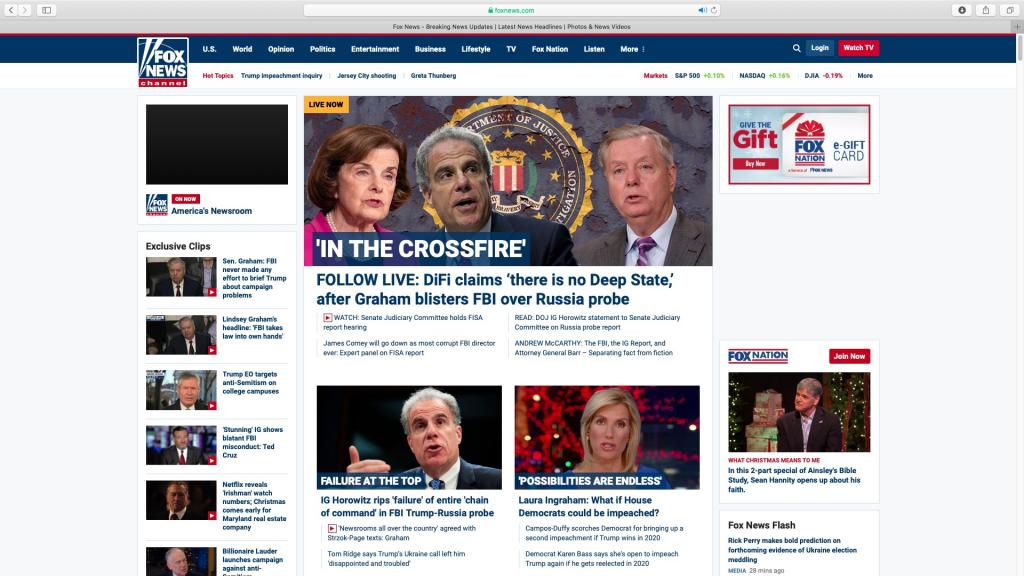Viewport: 1024px width, 576px height.
Task: Mute the tab audio speaker icon
Action: [702, 10]
